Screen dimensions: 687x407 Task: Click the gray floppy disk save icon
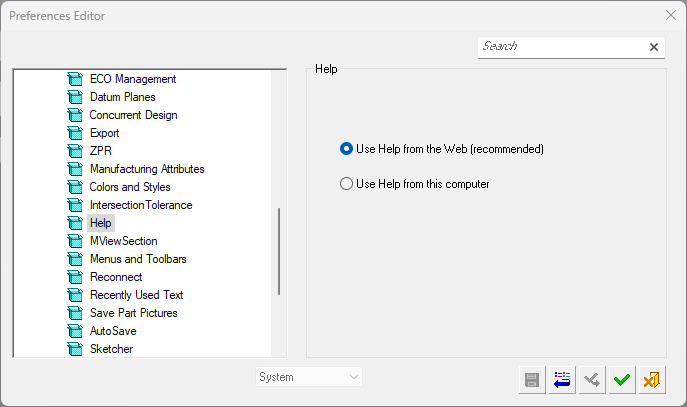532,379
